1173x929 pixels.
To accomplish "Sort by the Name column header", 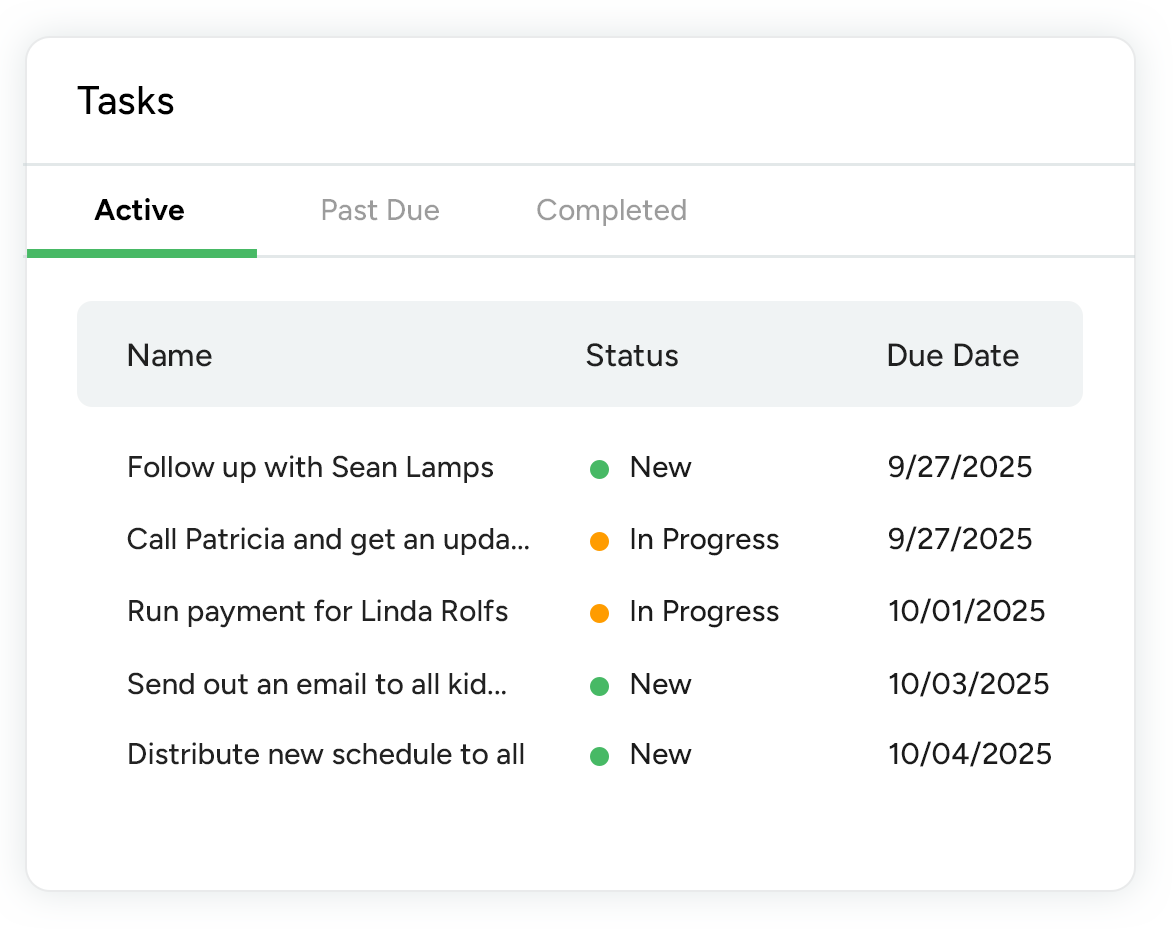I will pos(169,356).
